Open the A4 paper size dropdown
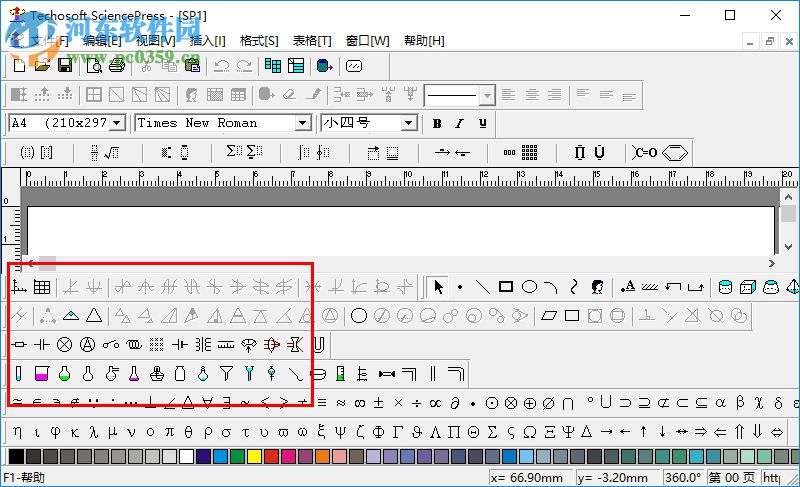Viewport: 800px width, 487px height. tap(117, 123)
